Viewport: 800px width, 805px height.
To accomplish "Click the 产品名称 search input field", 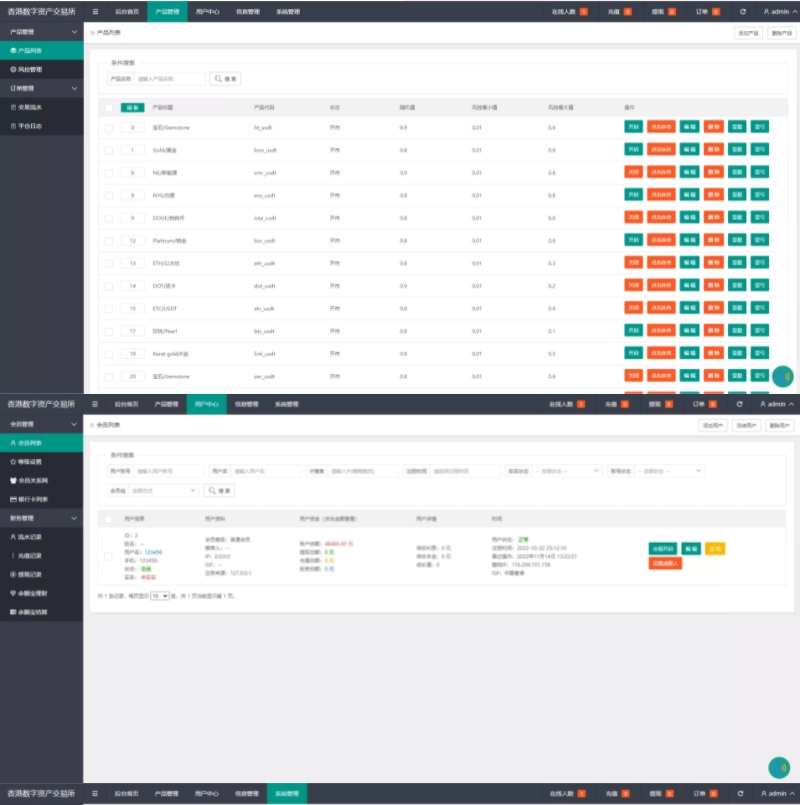I will point(169,79).
